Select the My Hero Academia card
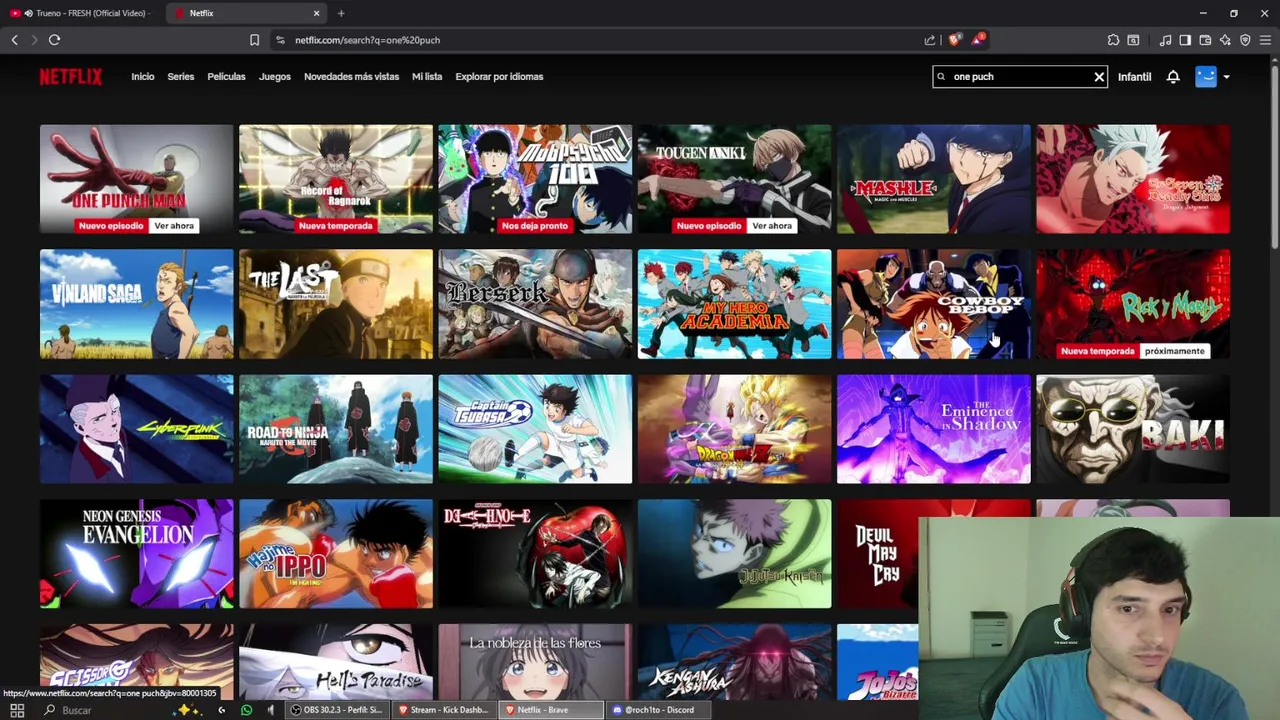This screenshot has width=1280, height=720. coord(734,304)
